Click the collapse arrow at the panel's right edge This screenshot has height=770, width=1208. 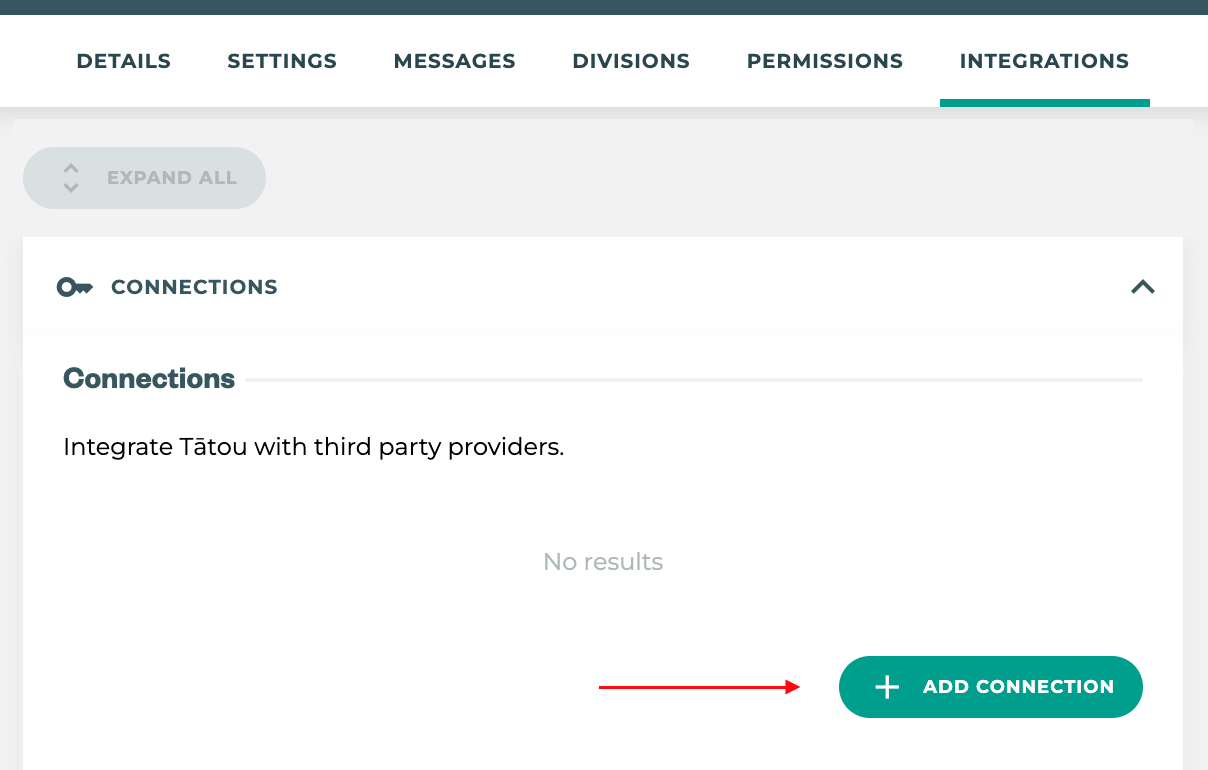(1142, 287)
